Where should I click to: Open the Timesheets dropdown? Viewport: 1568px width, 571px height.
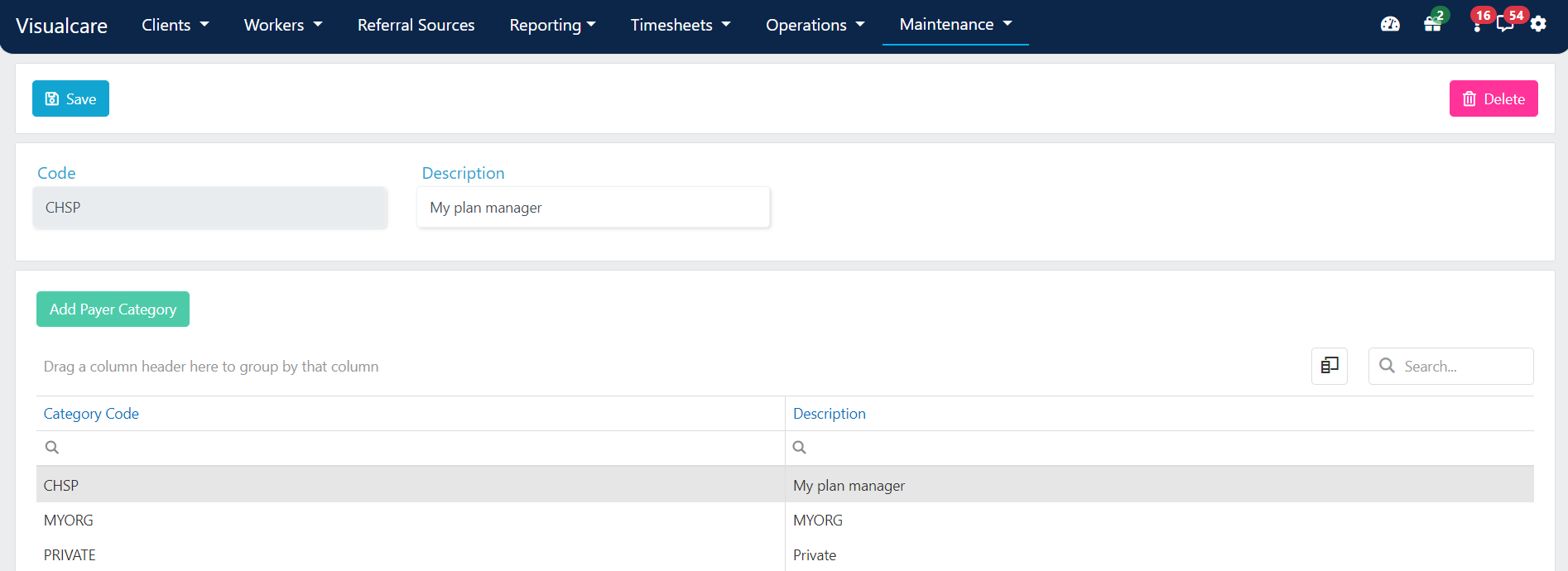(681, 25)
